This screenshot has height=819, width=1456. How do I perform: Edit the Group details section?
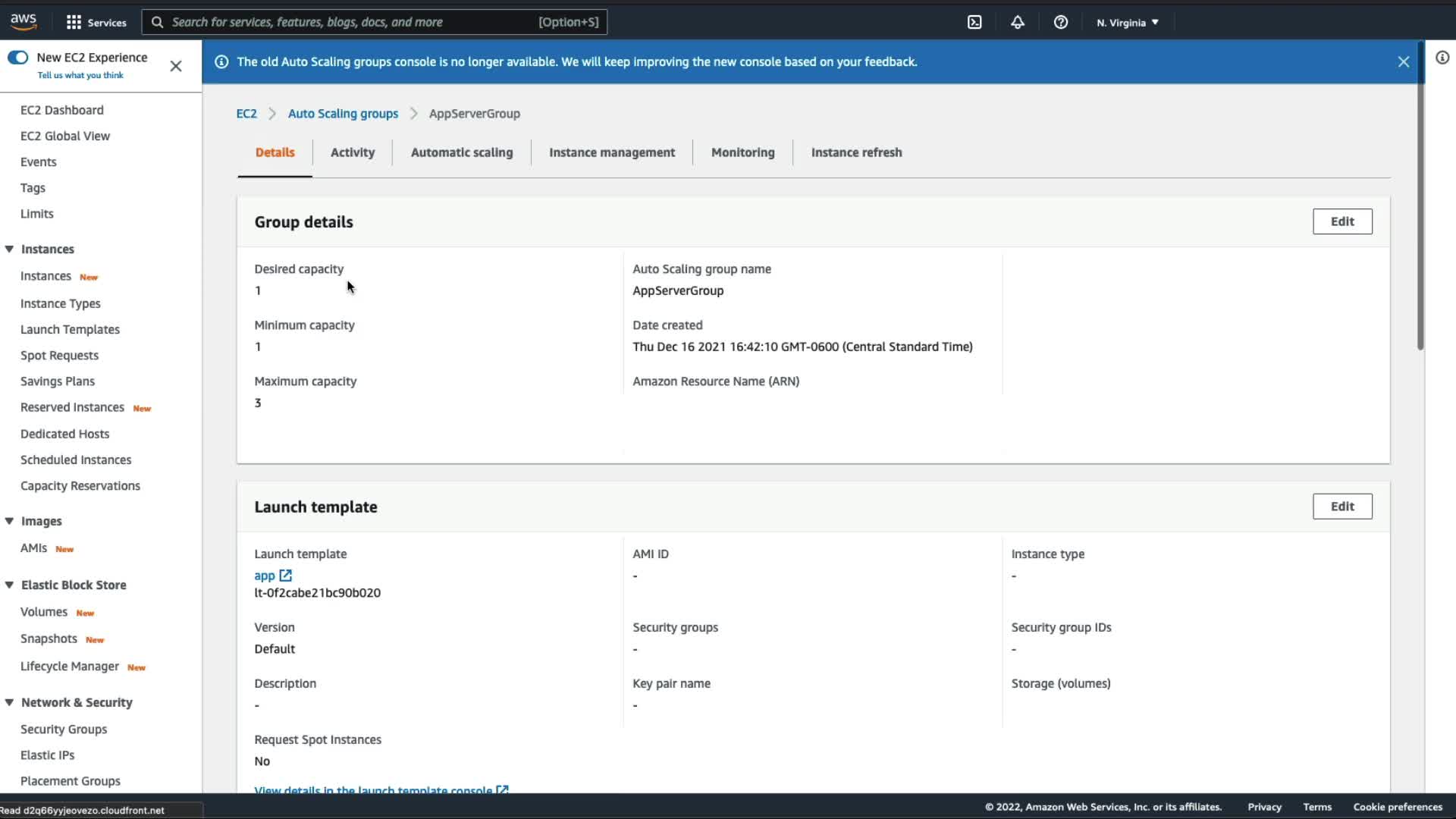(x=1341, y=221)
